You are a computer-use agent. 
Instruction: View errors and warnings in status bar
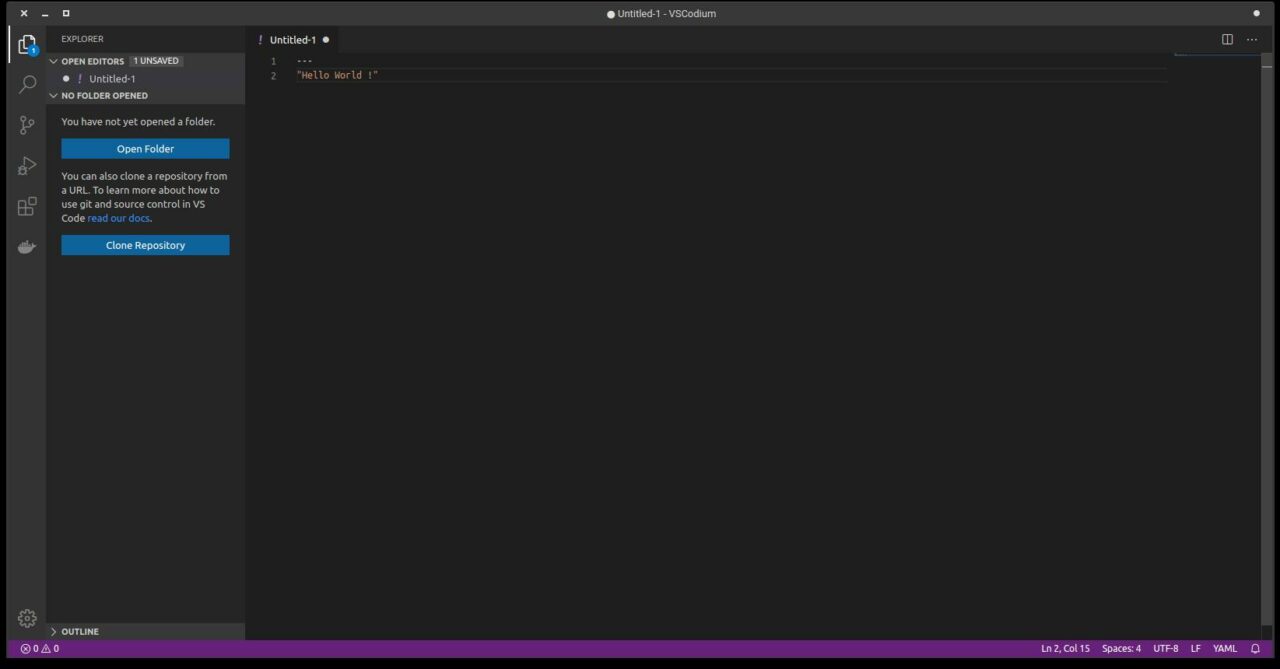click(40, 648)
